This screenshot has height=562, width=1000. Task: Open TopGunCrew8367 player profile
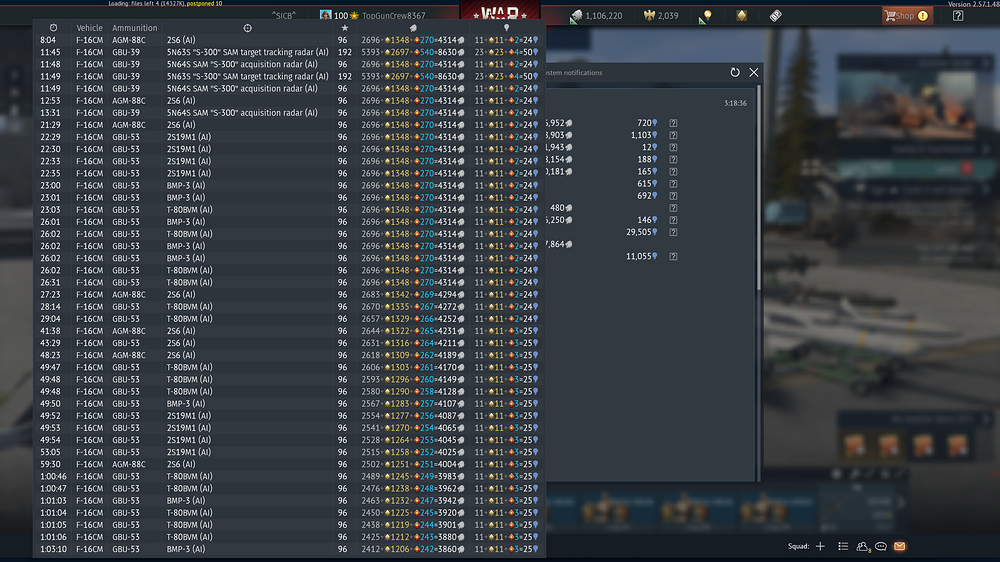[393, 15]
